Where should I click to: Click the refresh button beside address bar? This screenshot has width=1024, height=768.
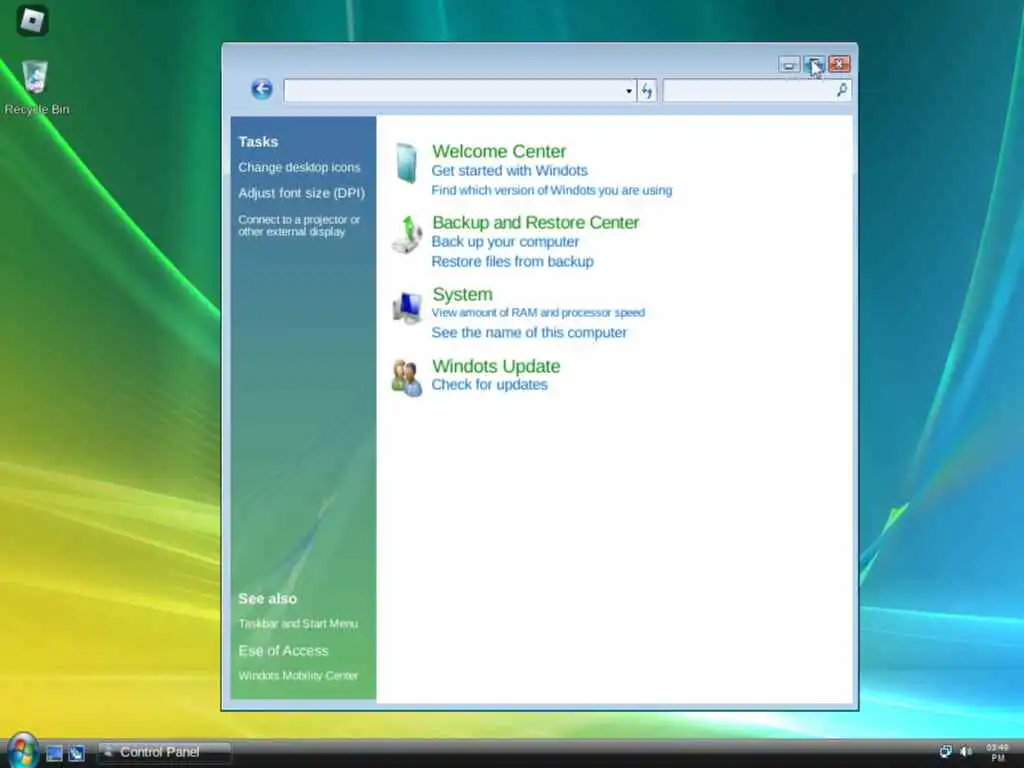click(647, 91)
